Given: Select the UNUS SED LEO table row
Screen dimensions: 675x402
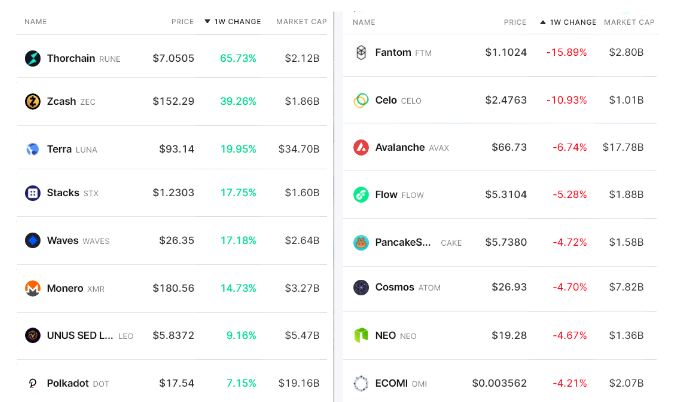Looking at the screenshot, I should tap(172, 336).
